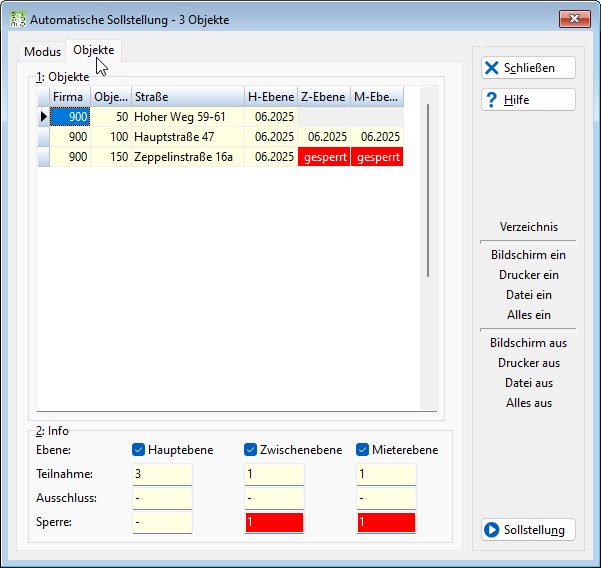This screenshot has height=568, width=601.
Task: Disable the Mieterebene checkbox
Action: click(x=362, y=450)
